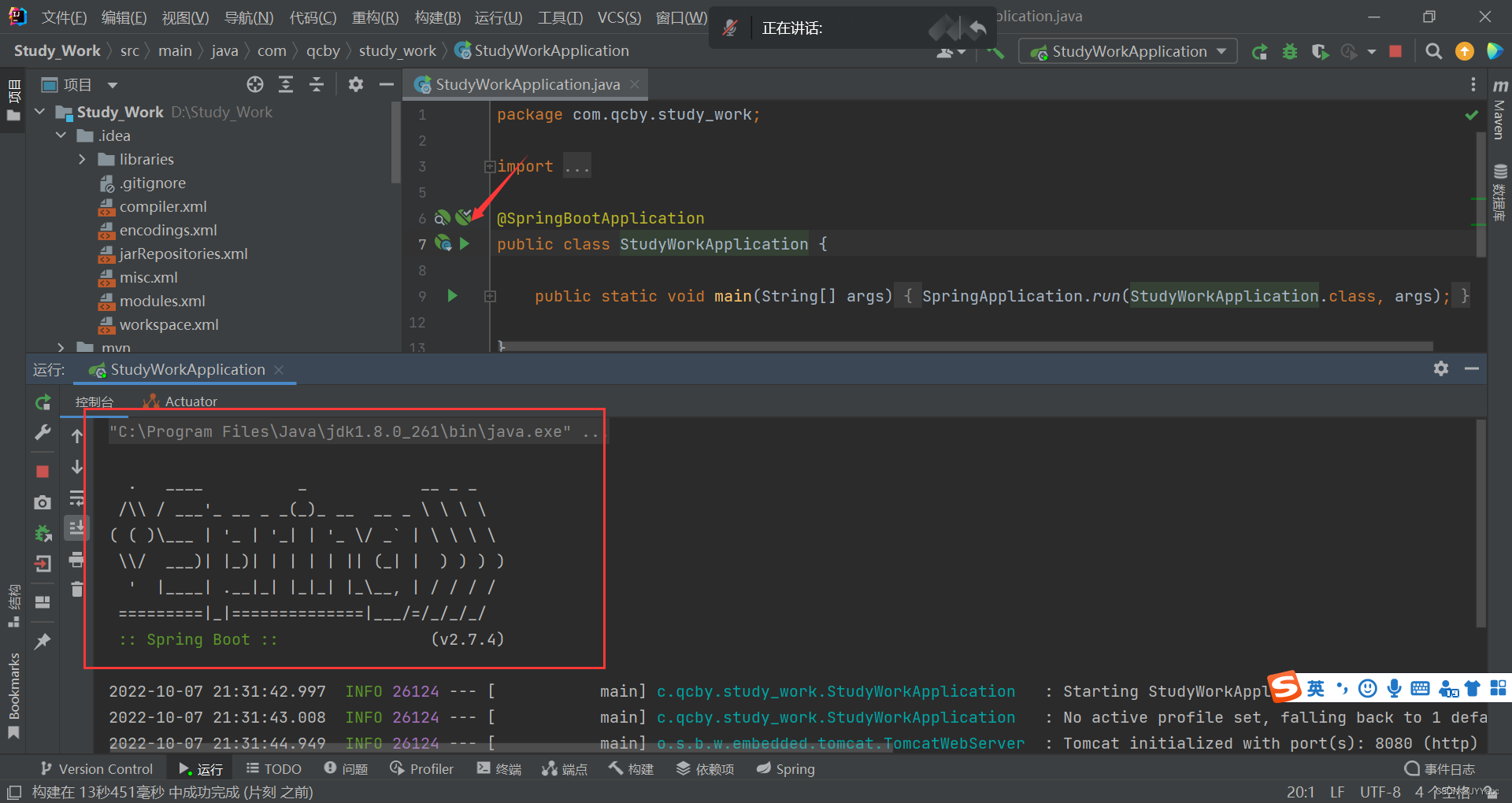Click Project tree vertical scrollbar
Image resolution: width=1512 pixels, height=803 pixels.
395,142
